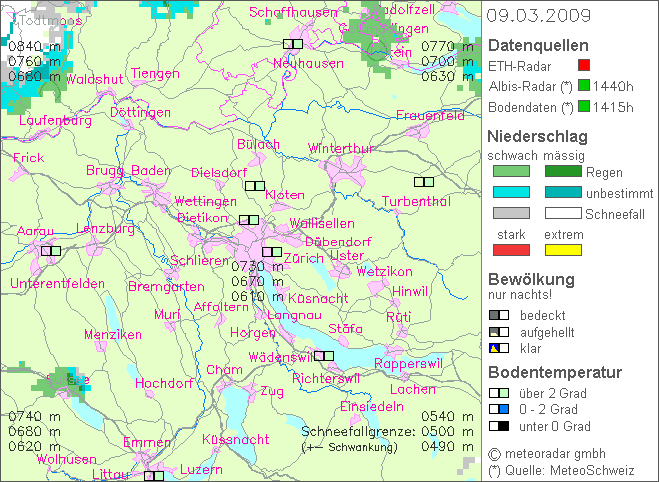Click the date '09.03.2009'
Screen dimensions: 659x482
539,16
